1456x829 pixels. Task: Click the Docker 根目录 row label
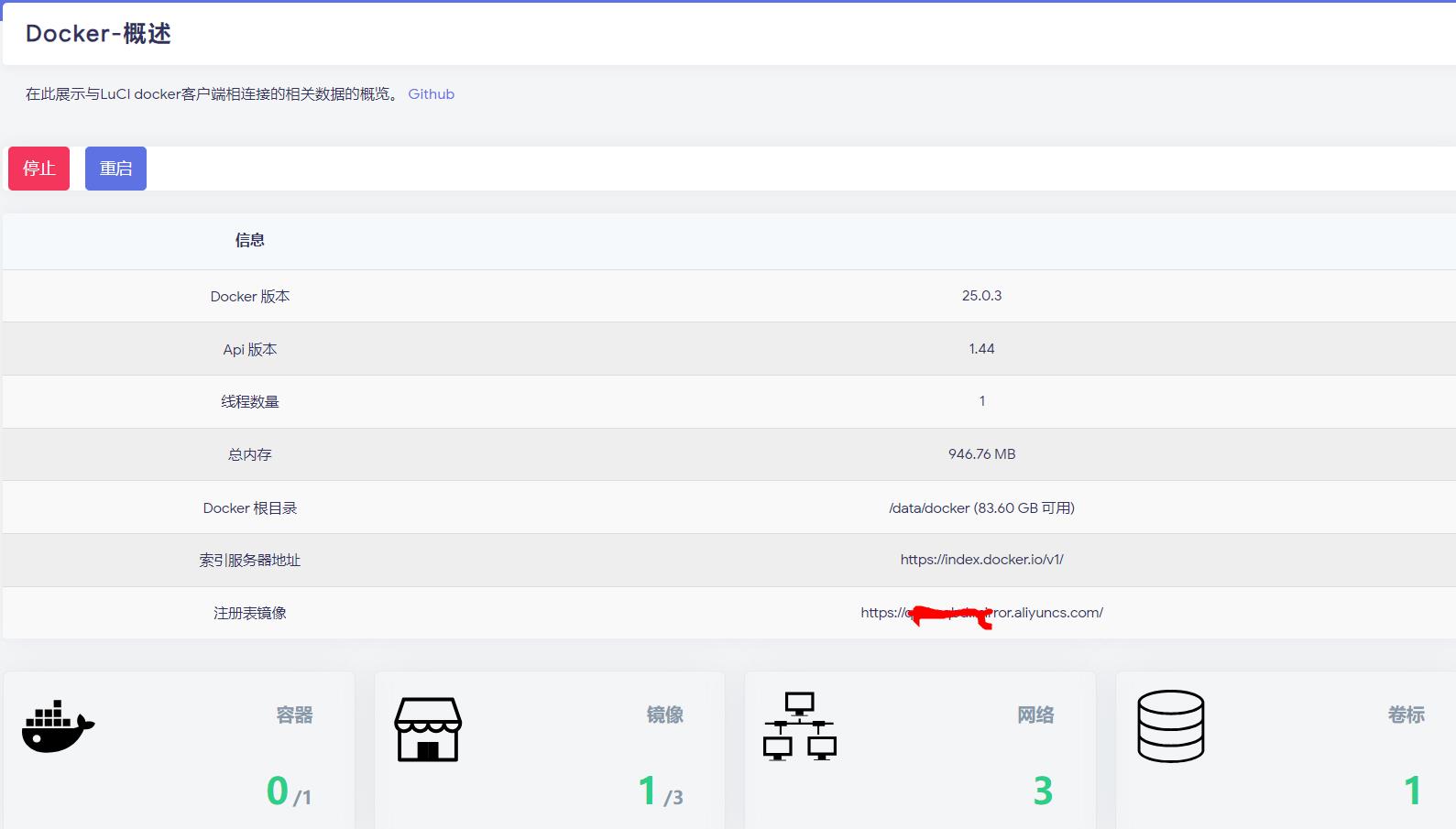(x=249, y=508)
